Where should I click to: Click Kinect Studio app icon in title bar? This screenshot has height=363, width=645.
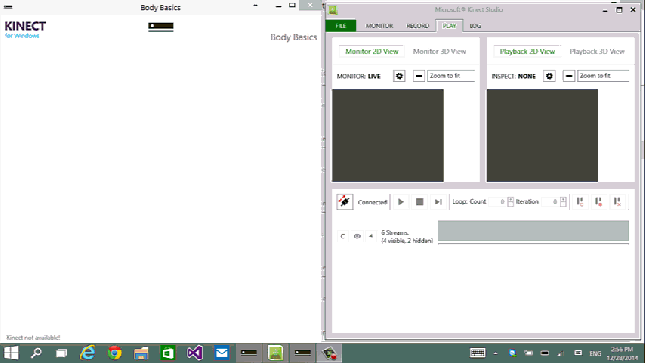click(333, 10)
